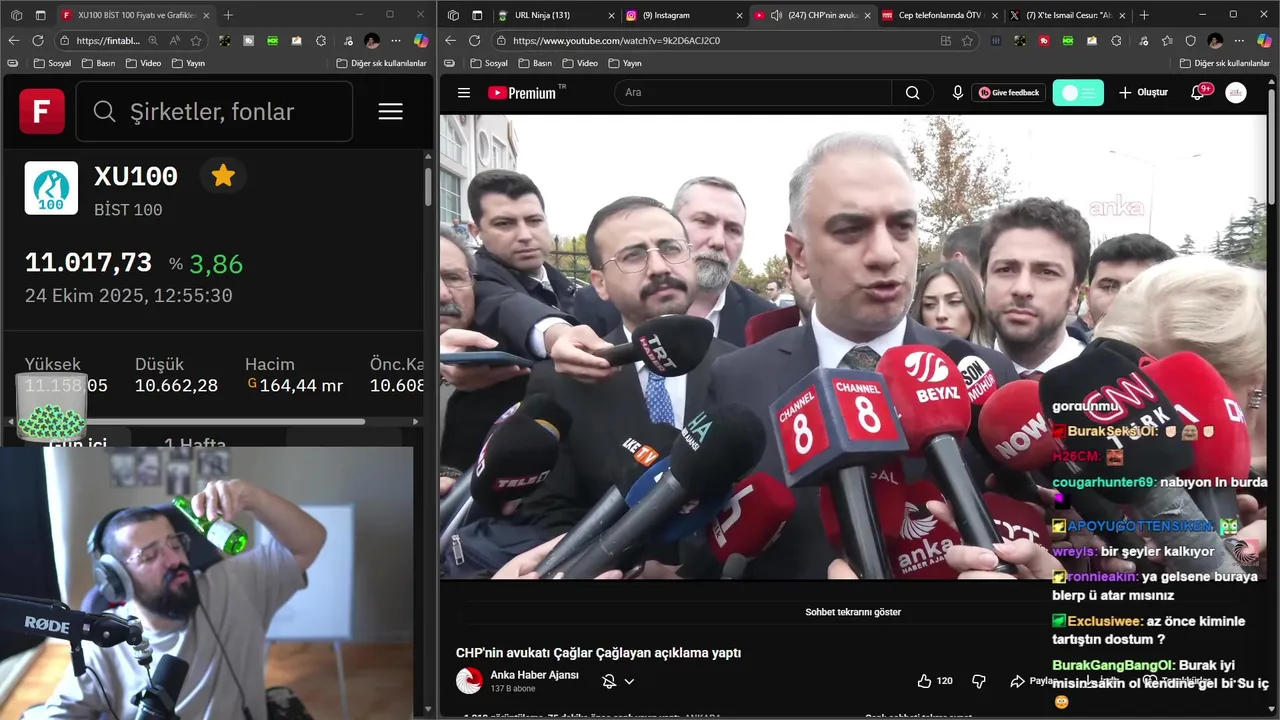The height and width of the screenshot is (720, 1280).
Task: Start YouTube voice search with microphone
Action: pos(957,92)
